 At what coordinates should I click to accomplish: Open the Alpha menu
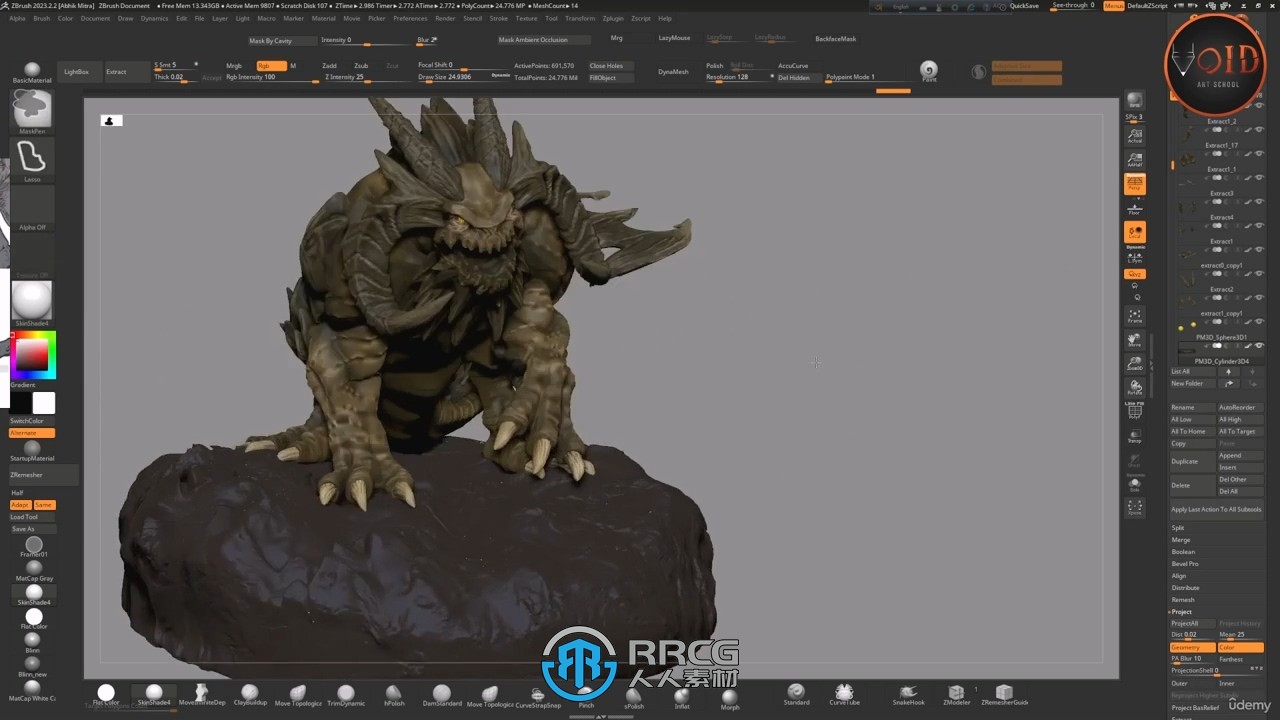pyautogui.click(x=17, y=18)
